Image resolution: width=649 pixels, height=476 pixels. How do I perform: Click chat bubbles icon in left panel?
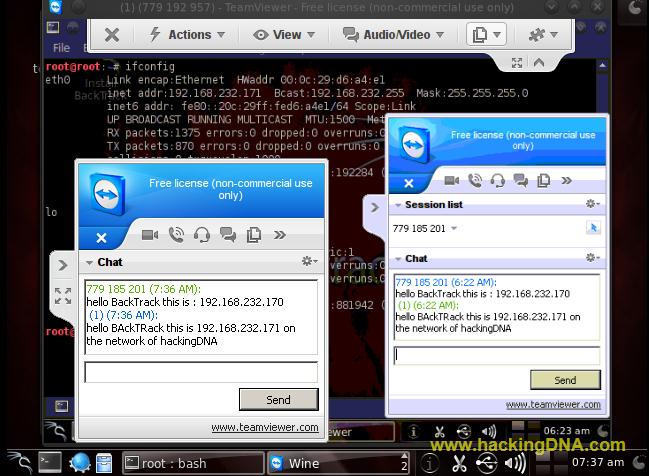point(228,235)
